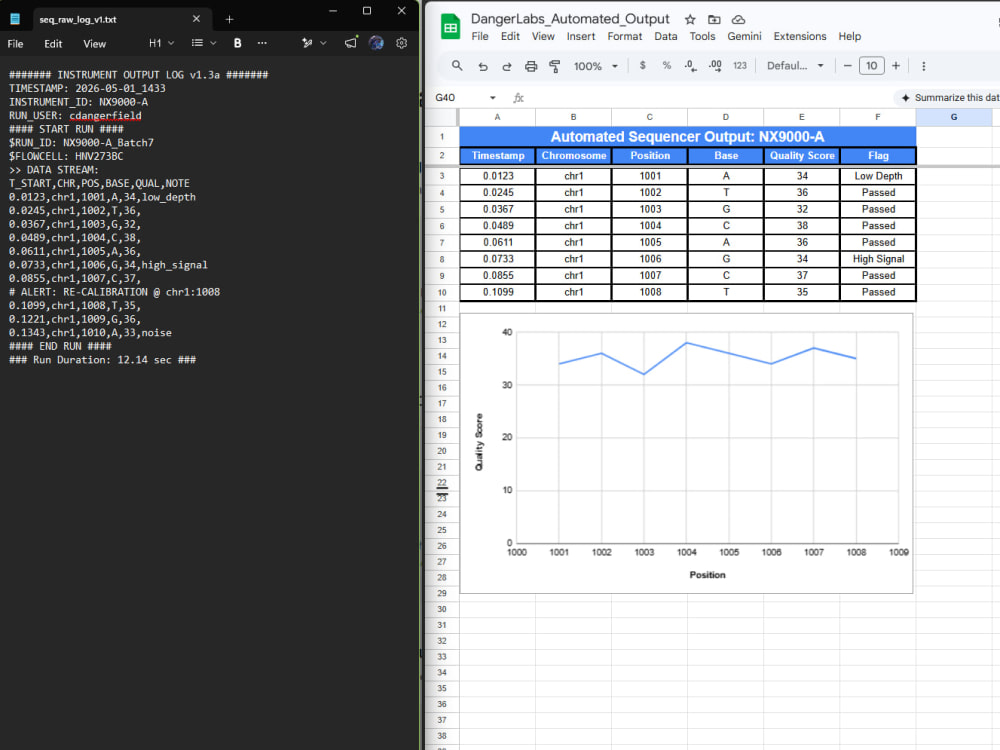Screen dimensions: 1000x750
Task: Open Notepad list formatting bullet icon
Action: [197, 43]
